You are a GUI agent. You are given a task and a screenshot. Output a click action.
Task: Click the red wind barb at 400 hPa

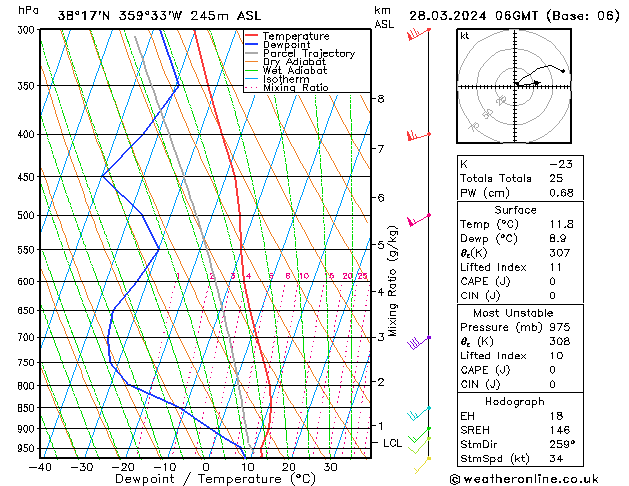(x=419, y=136)
